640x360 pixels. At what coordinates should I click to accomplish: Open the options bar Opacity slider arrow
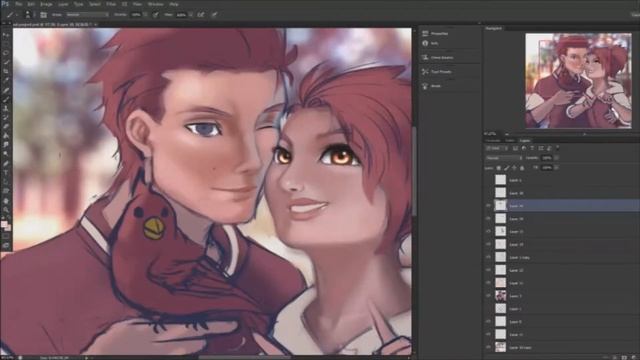145,15
